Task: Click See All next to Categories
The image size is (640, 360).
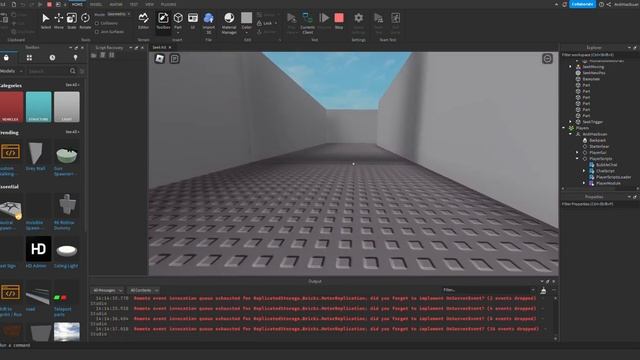Action: [x=72, y=85]
